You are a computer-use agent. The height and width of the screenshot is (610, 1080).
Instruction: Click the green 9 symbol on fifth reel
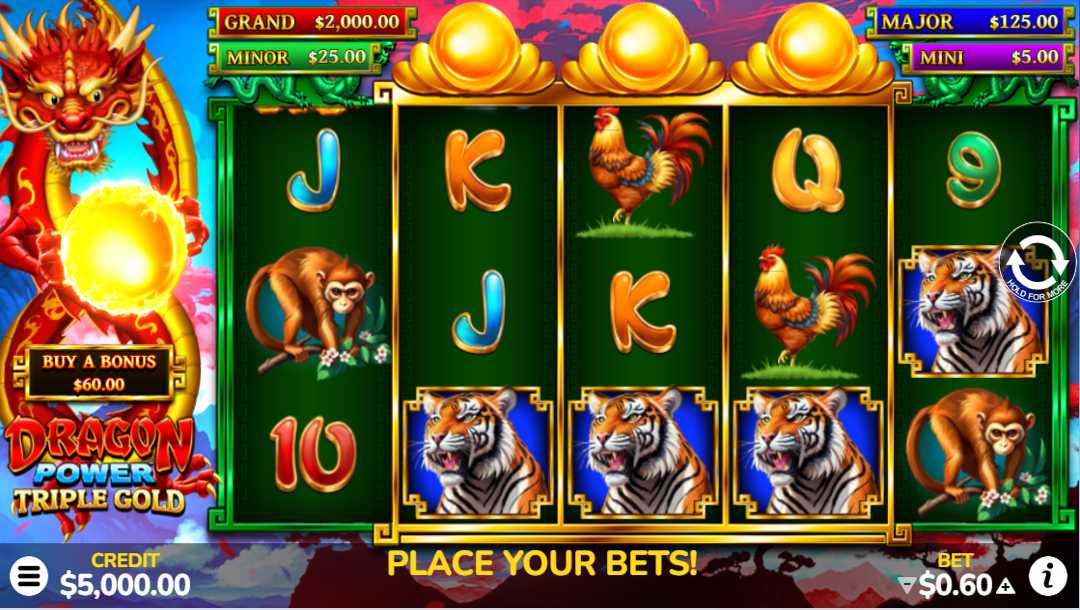click(x=973, y=169)
